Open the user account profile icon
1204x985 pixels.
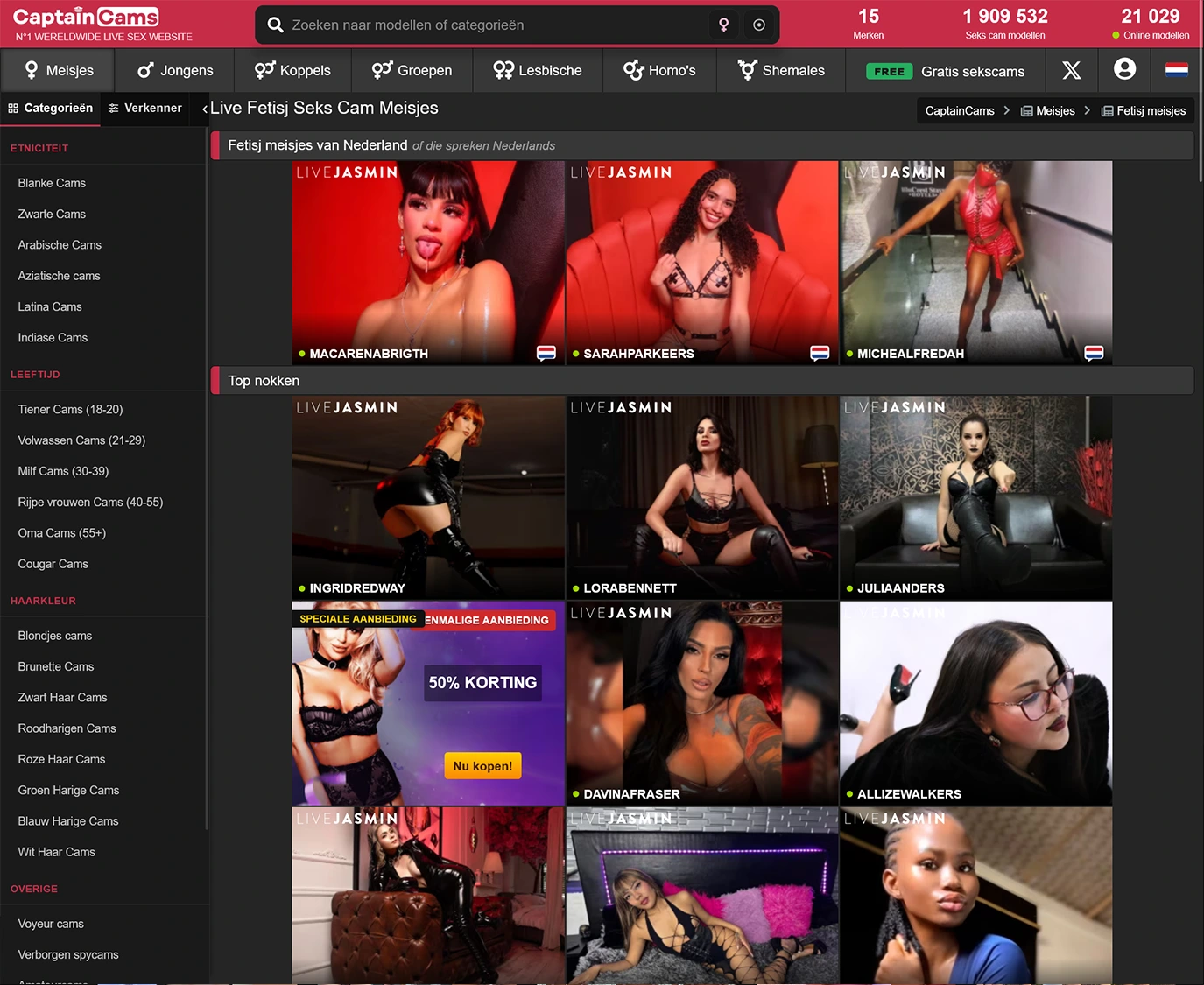(1124, 69)
